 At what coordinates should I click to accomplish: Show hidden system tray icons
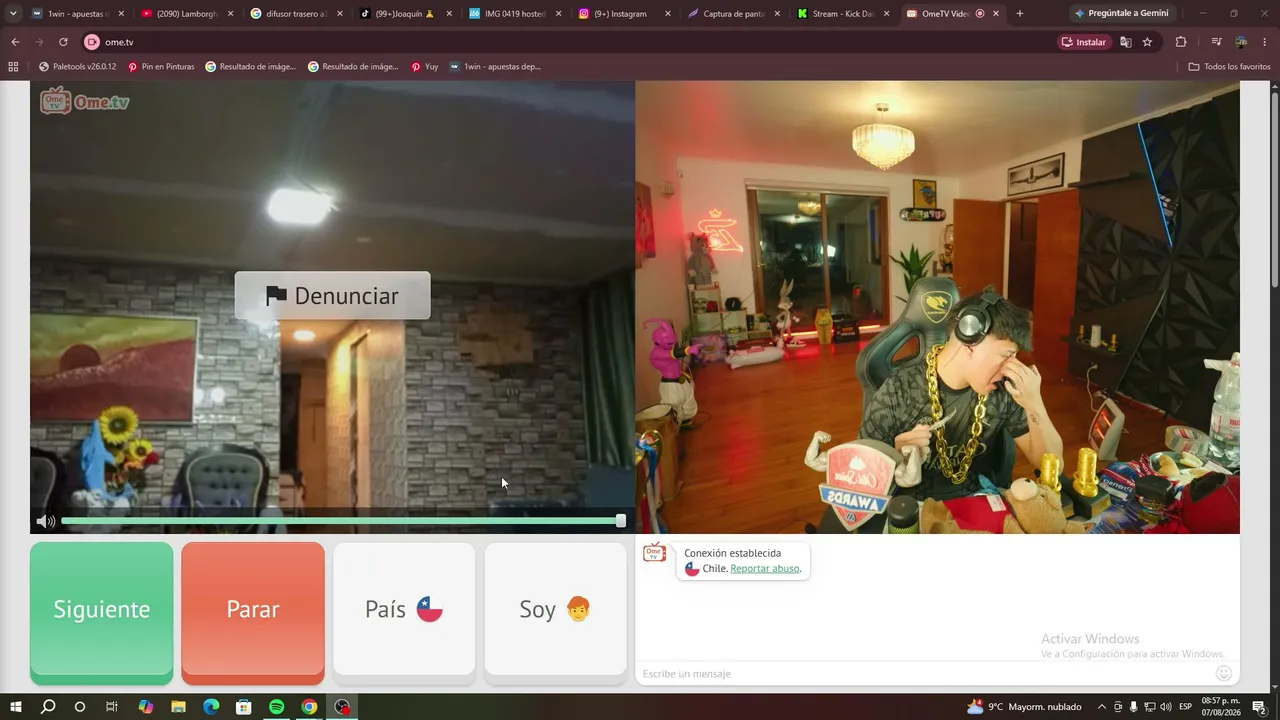[1102, 707]
